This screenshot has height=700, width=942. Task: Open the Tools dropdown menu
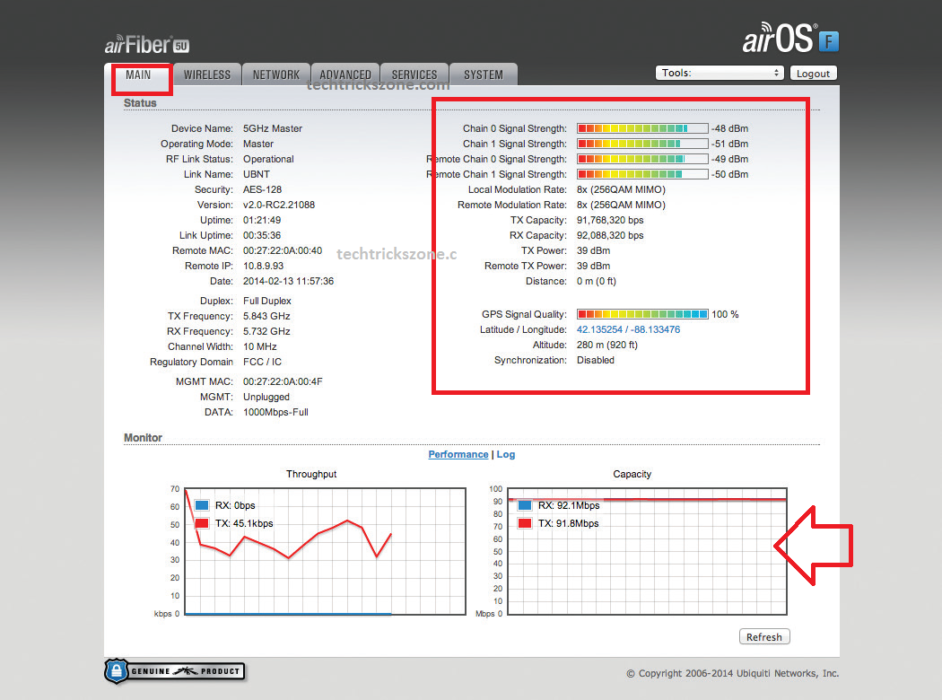[719, 73]
